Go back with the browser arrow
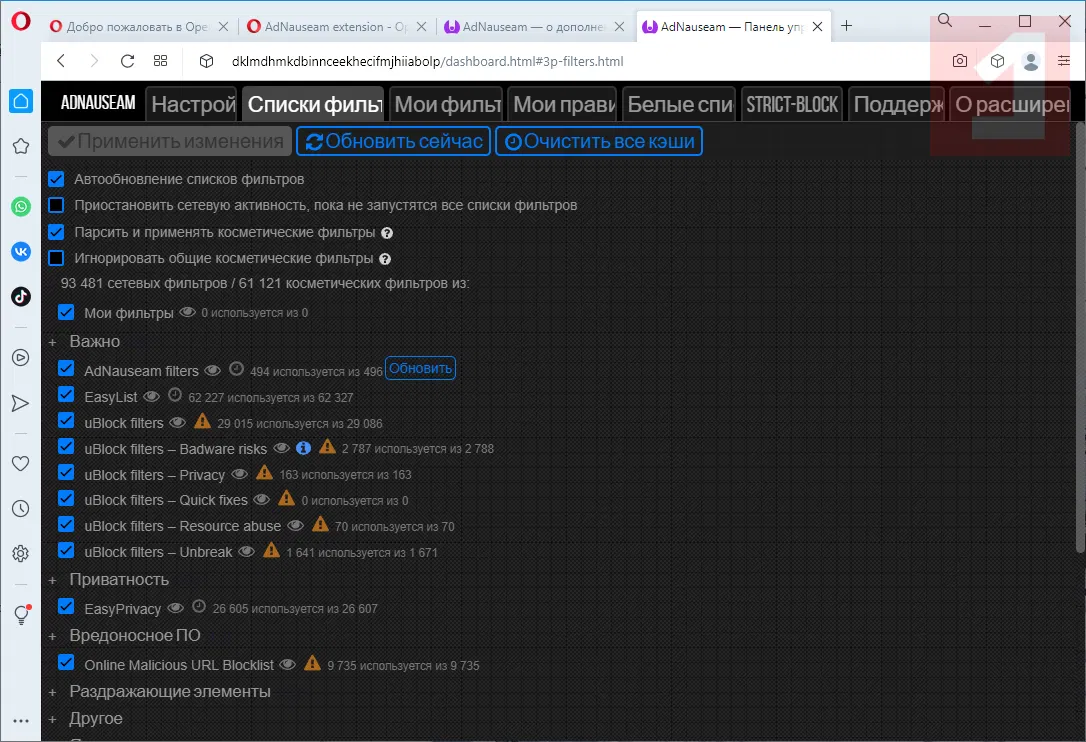 point(61,61)
